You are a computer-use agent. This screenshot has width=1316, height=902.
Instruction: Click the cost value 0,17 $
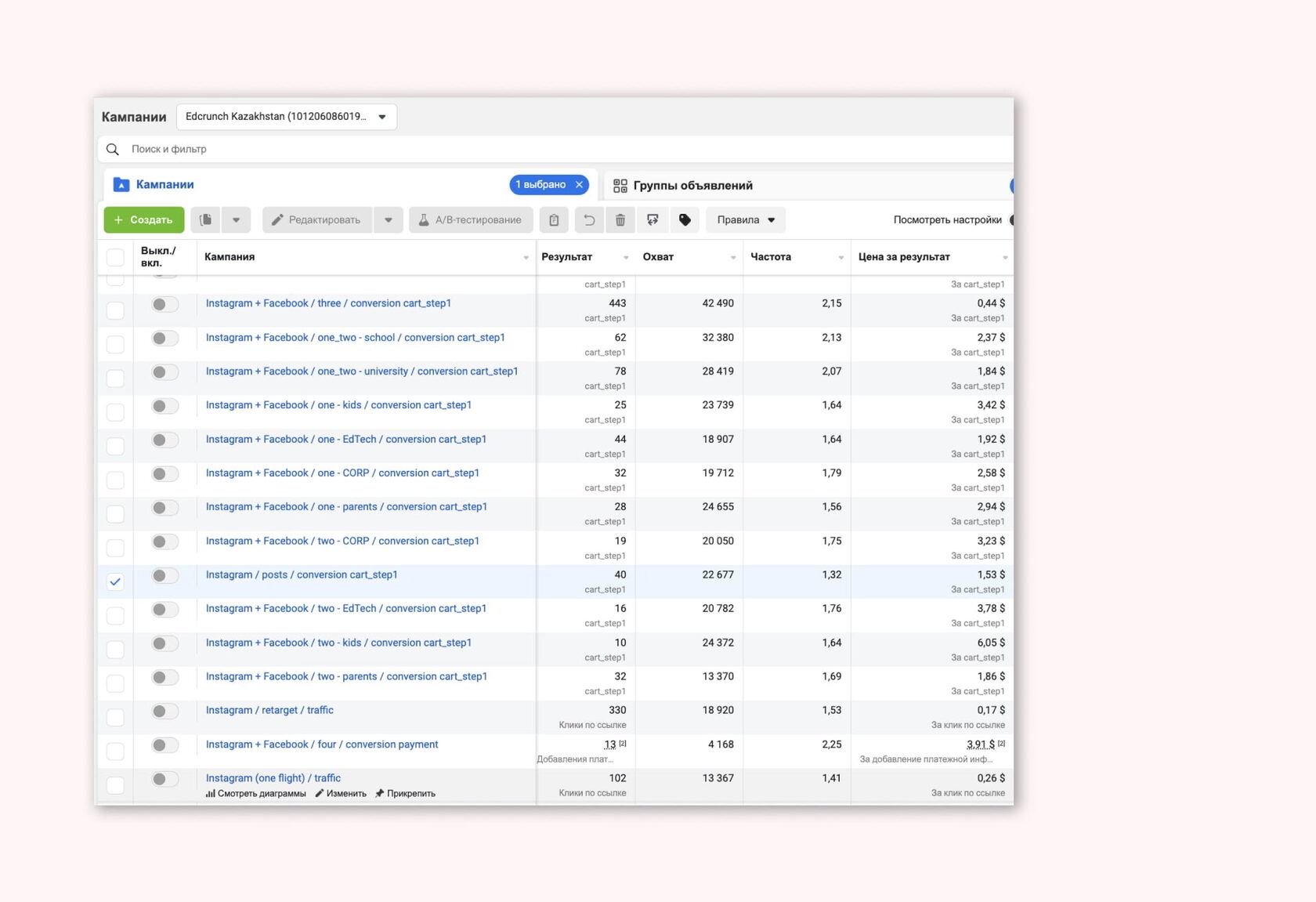point(991,711)
